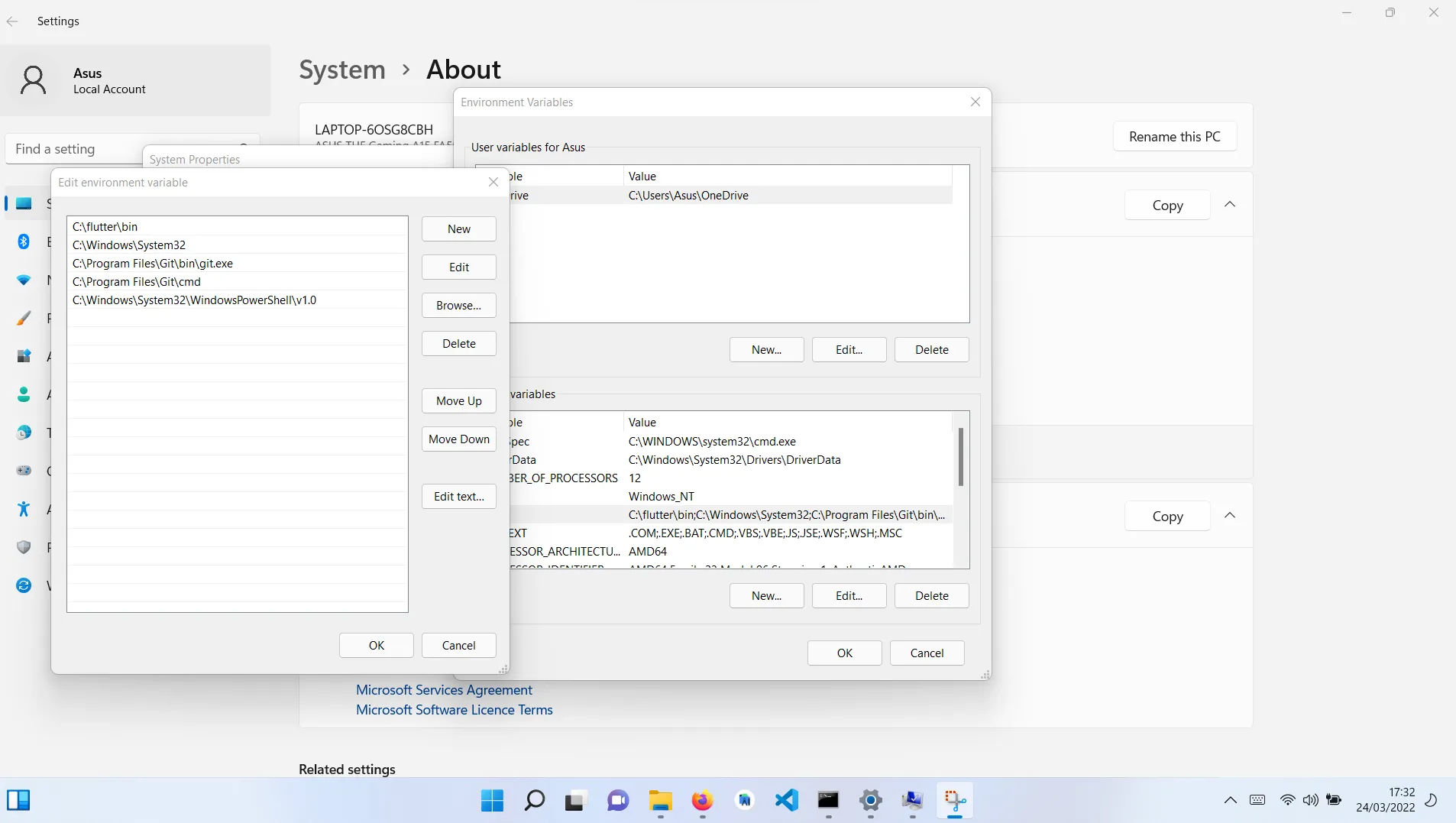Open the Network Wi-Fi sidebar icon
This screenshot has width=1456, height=823.
(x=24, y=280)
